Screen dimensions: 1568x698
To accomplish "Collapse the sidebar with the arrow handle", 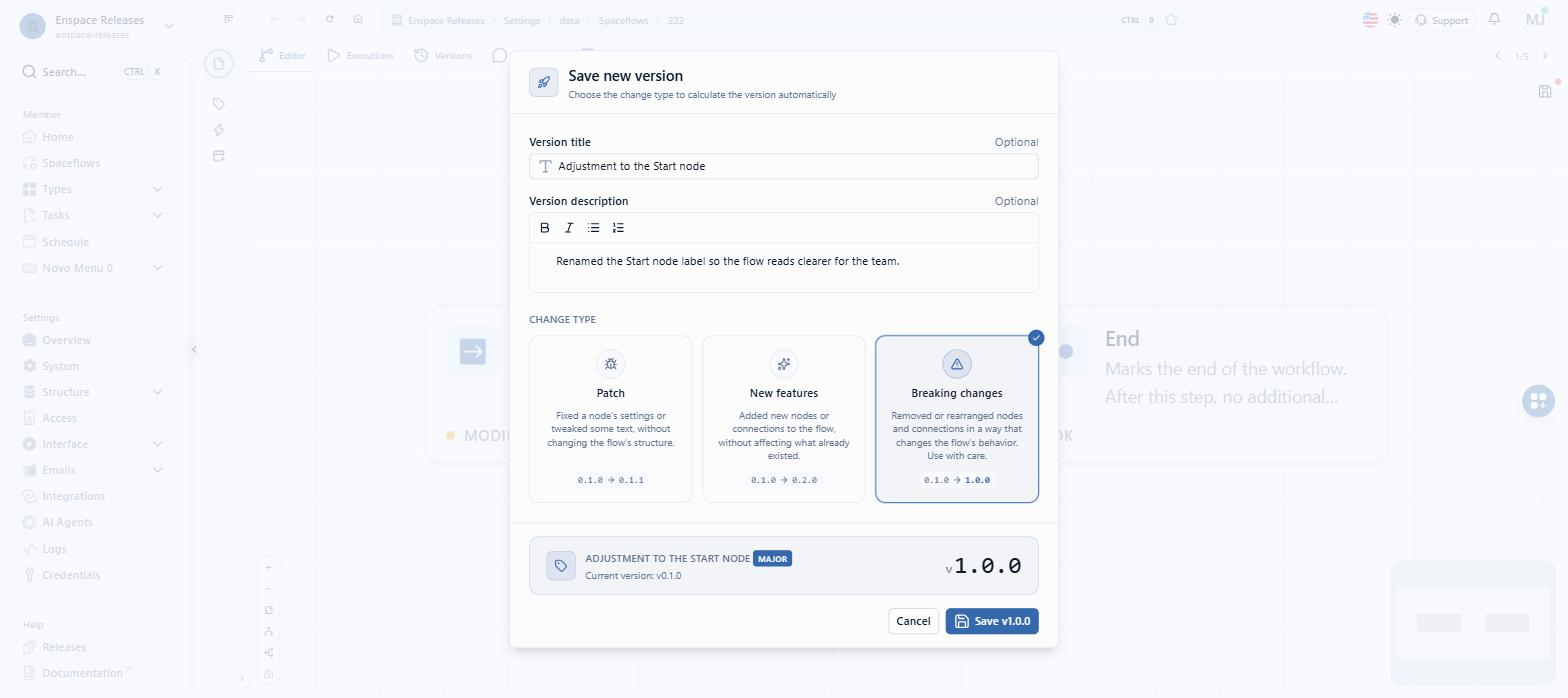I will (x=194, y=349).
